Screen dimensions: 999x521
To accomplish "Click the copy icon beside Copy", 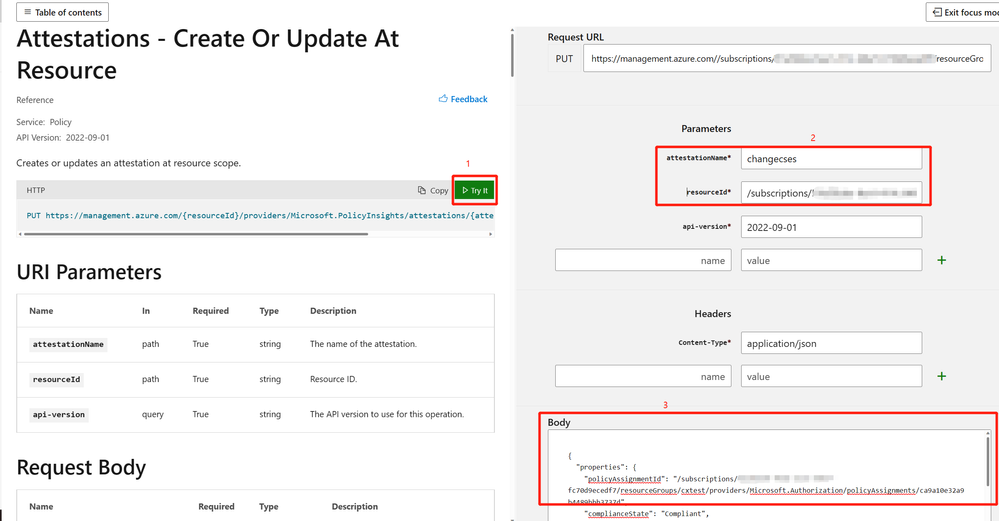I will pos(422,190).
